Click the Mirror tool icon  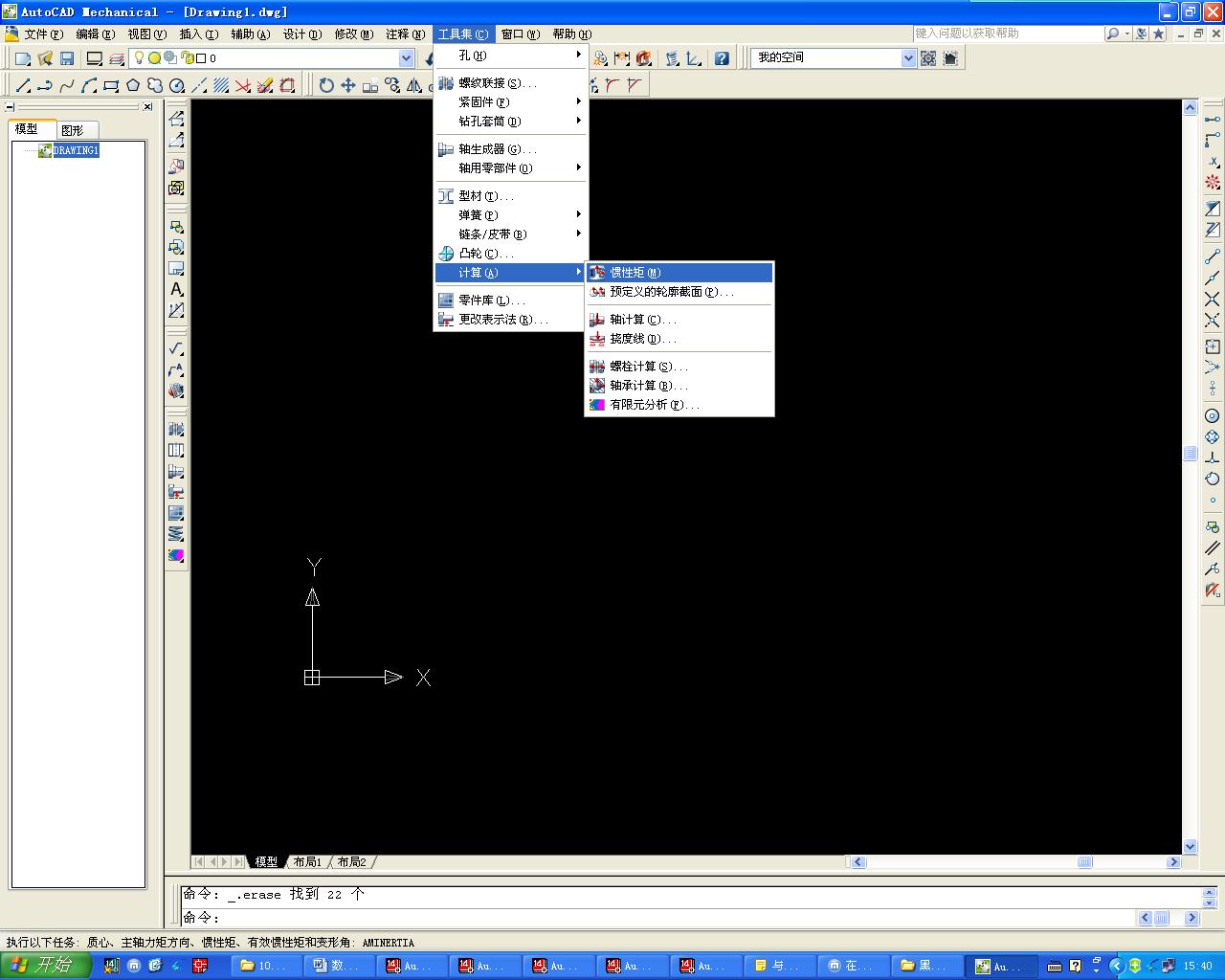[x=414, y=85]
